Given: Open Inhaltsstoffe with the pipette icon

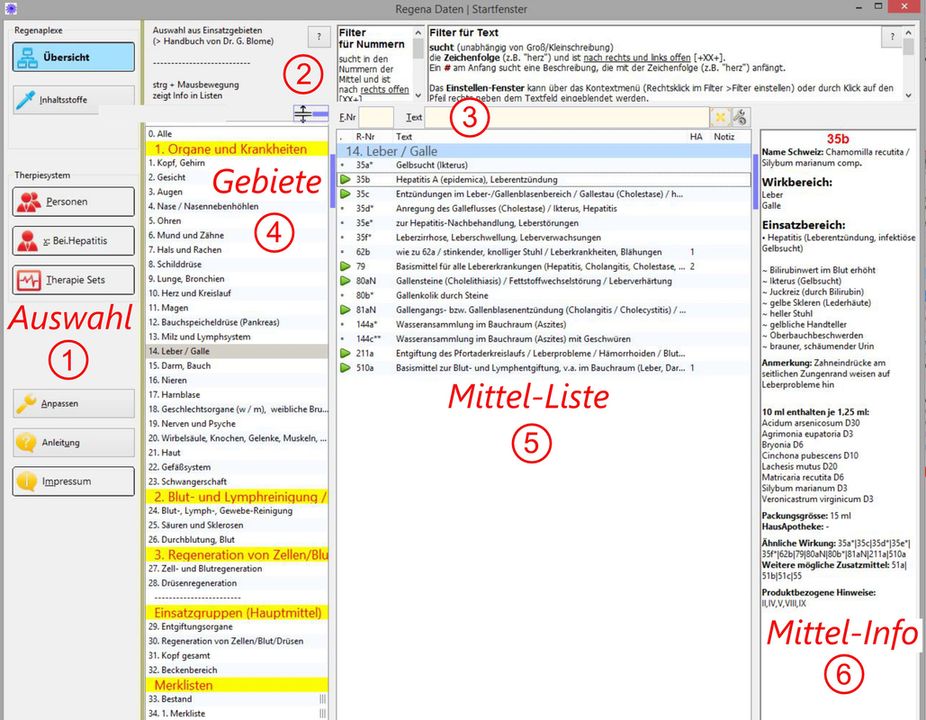Looking at the screenshot, I should [x=73, y=99].
